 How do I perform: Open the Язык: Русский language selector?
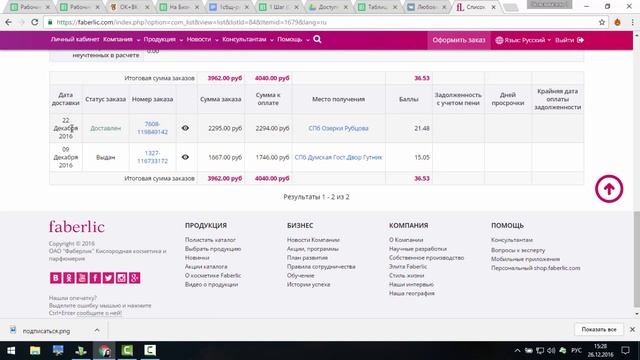[x=523, y=40]
